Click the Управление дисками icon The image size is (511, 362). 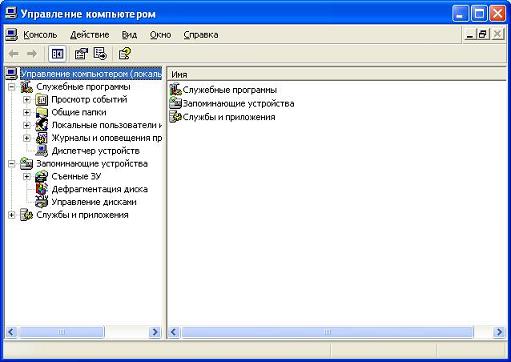[42, 202]
